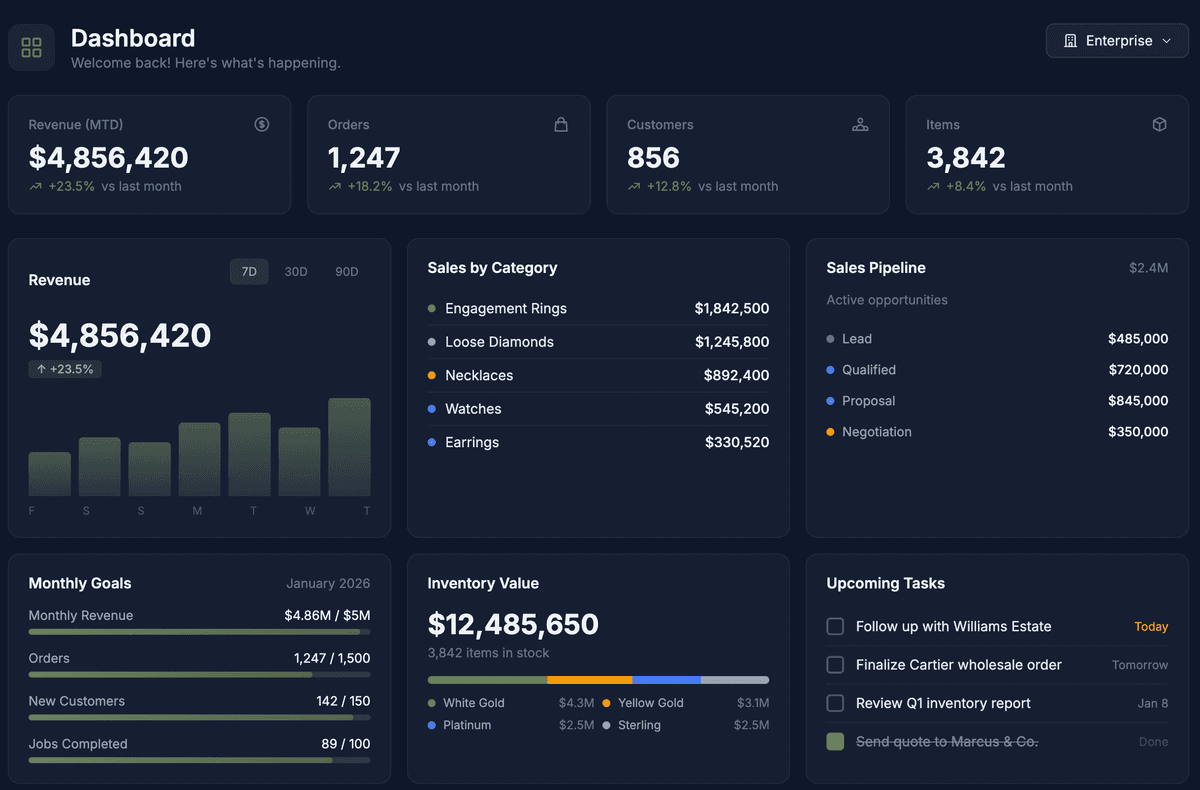Screen dimensions: 1200x790
Task: Click $1,842,500 Engagement Rings amount
Action: 732,309
